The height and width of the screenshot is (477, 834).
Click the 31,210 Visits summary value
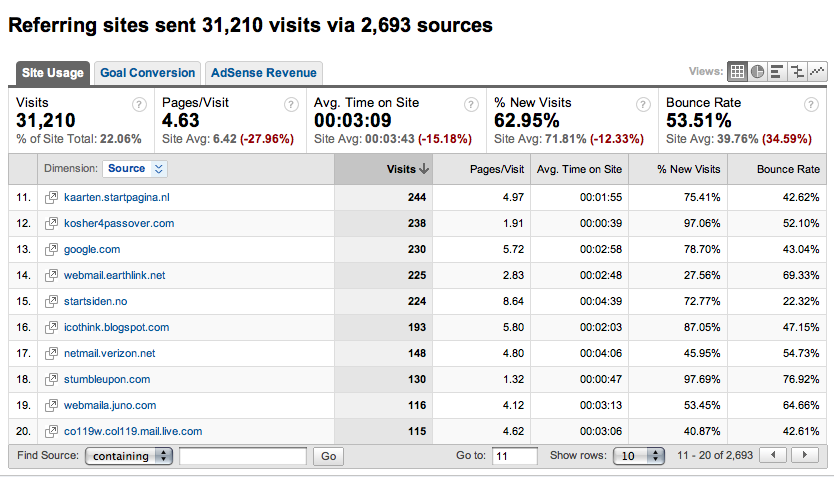point(46,121)
